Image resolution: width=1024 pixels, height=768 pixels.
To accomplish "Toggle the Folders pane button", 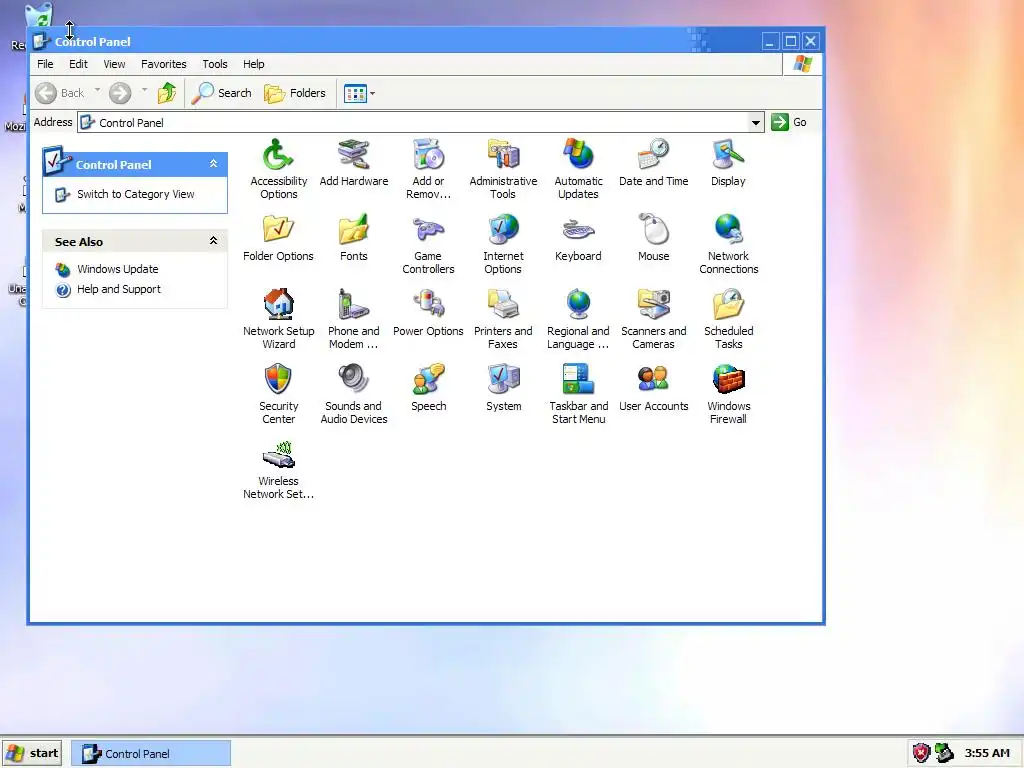I will tap(295, 93).
